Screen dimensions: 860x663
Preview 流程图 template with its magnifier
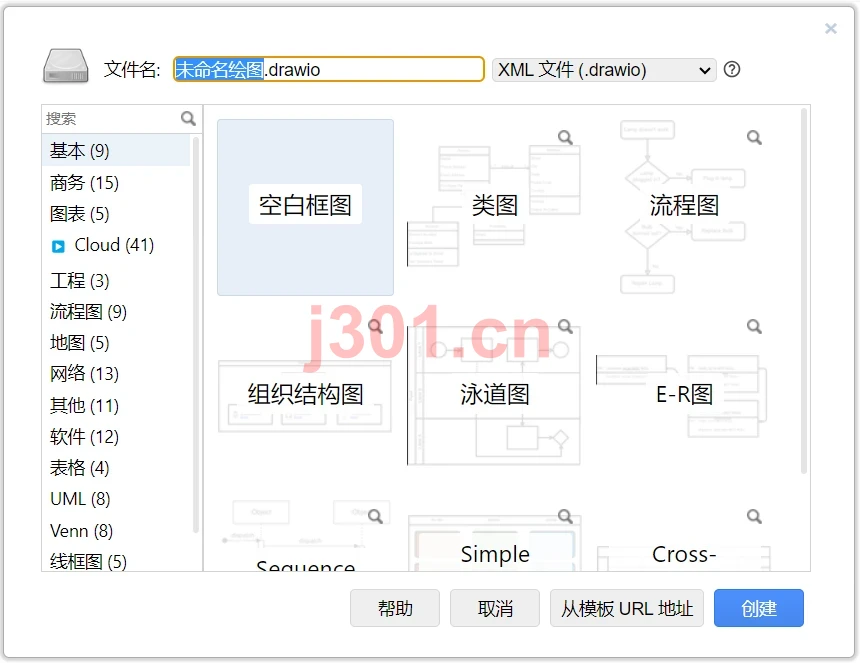point(754,137)
